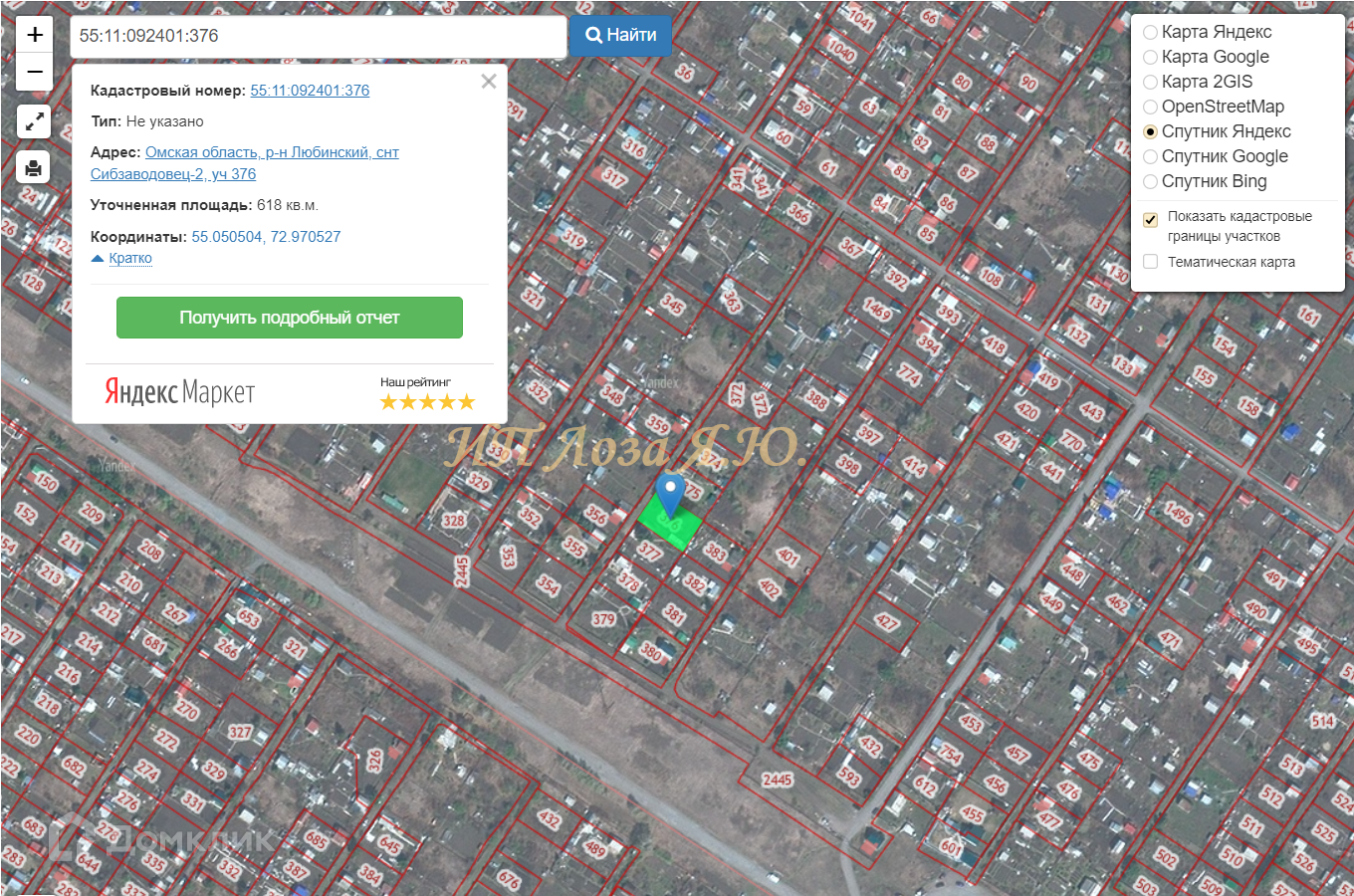This screenshot has width=1354, height=896.
Task: Enable Тематическая карта checkbox
Action: (1151, 262)
